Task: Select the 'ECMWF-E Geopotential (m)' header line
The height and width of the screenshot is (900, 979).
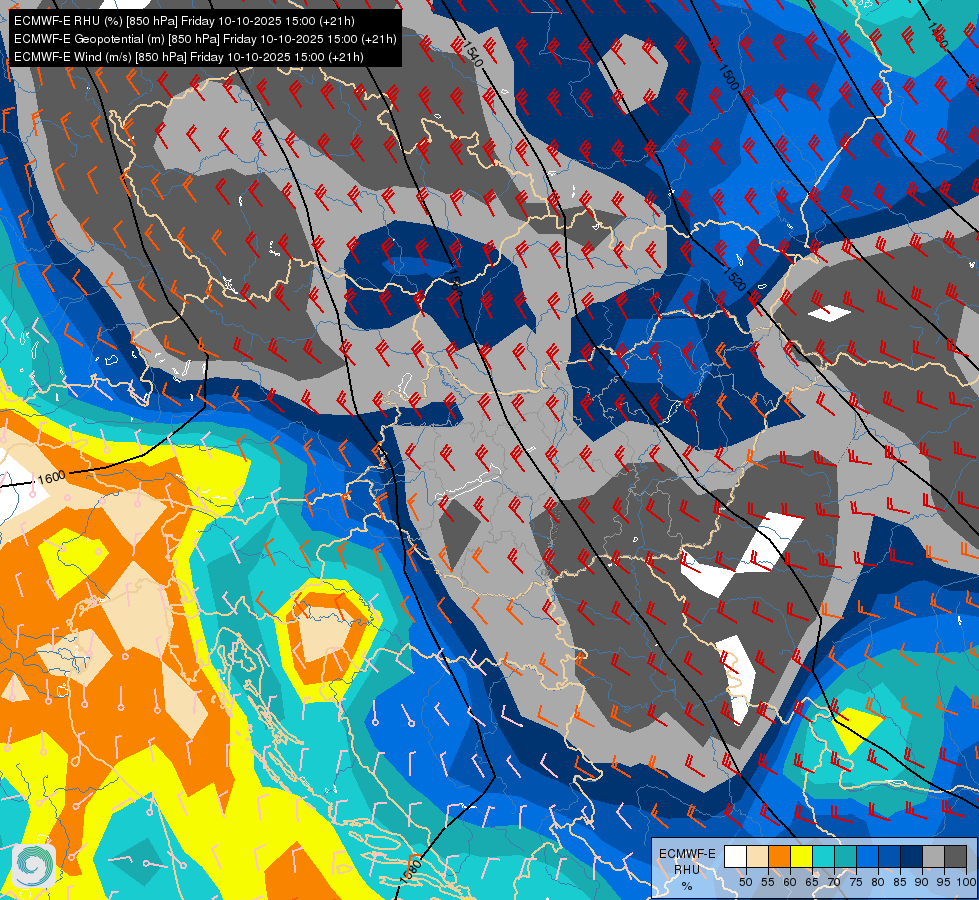Action: pos(205,39)
